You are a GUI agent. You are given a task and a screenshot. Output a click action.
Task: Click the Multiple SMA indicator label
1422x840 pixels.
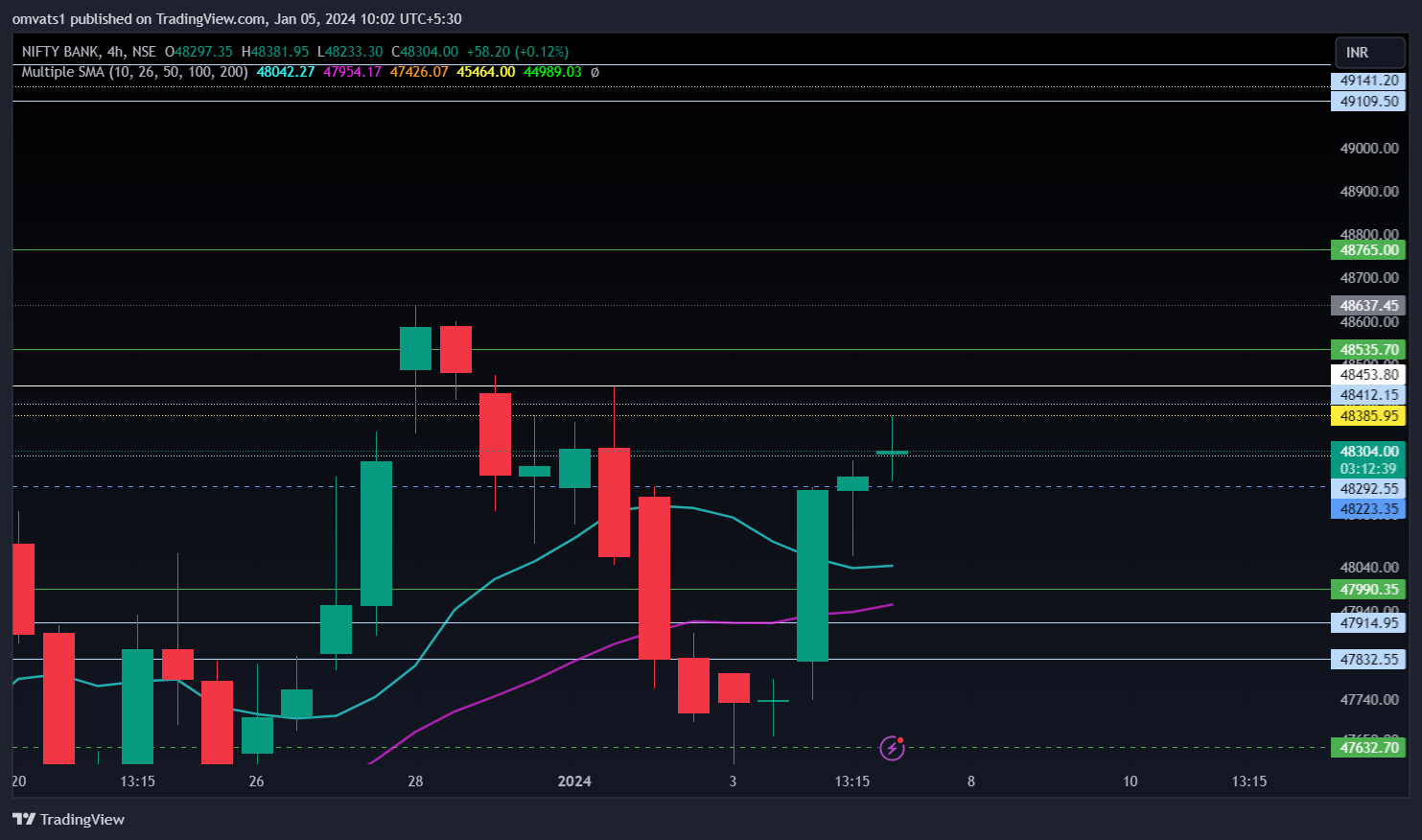[x=134, y=72]
